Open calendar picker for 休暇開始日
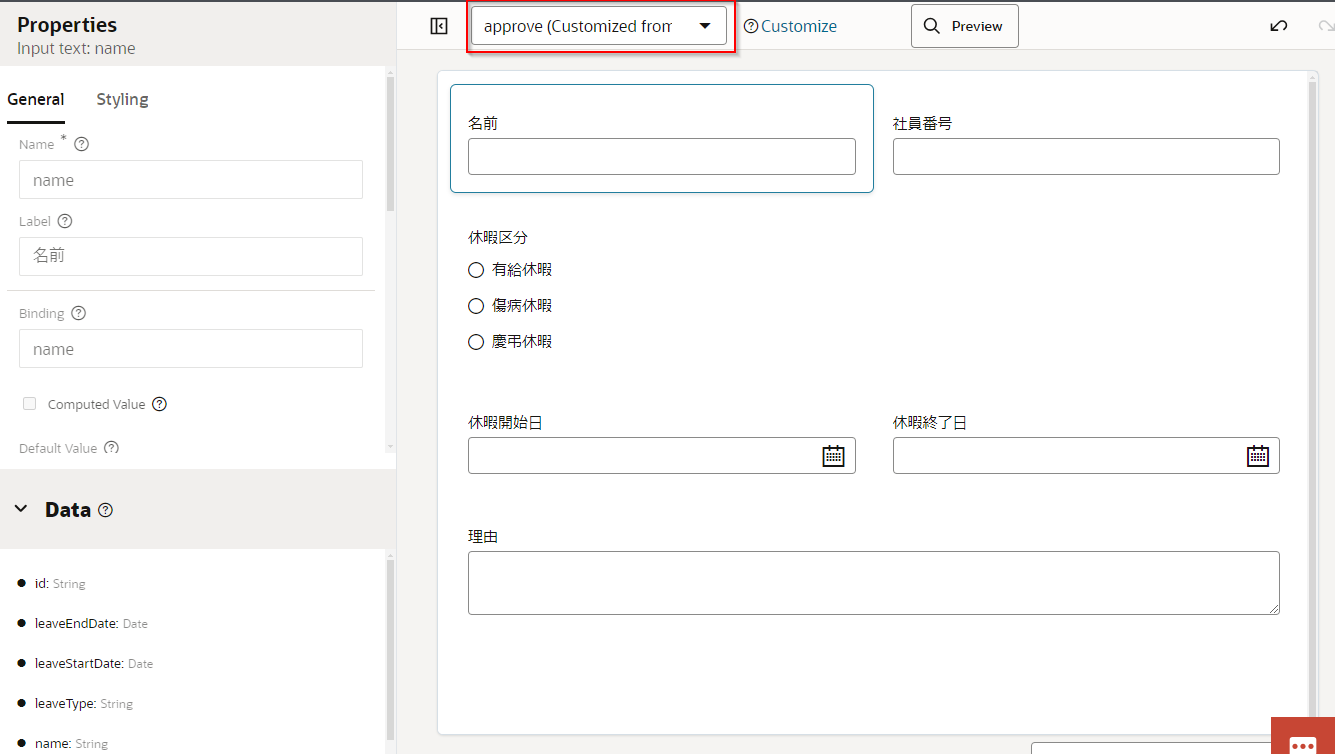This screenshot has height=754, width=1335. click(x=833, y=456)
